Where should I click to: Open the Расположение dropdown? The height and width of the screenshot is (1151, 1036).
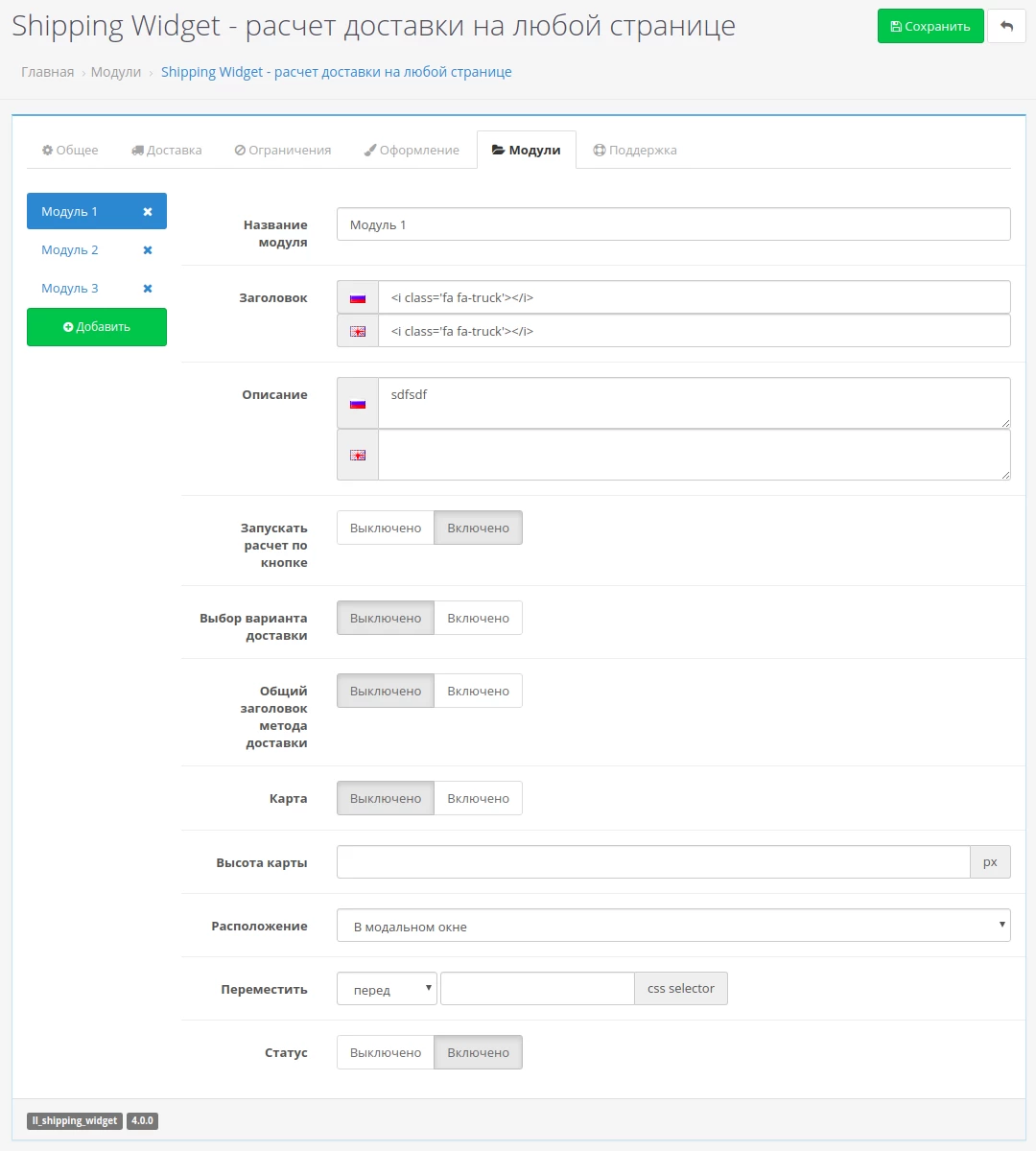click(x=673, y=926)
